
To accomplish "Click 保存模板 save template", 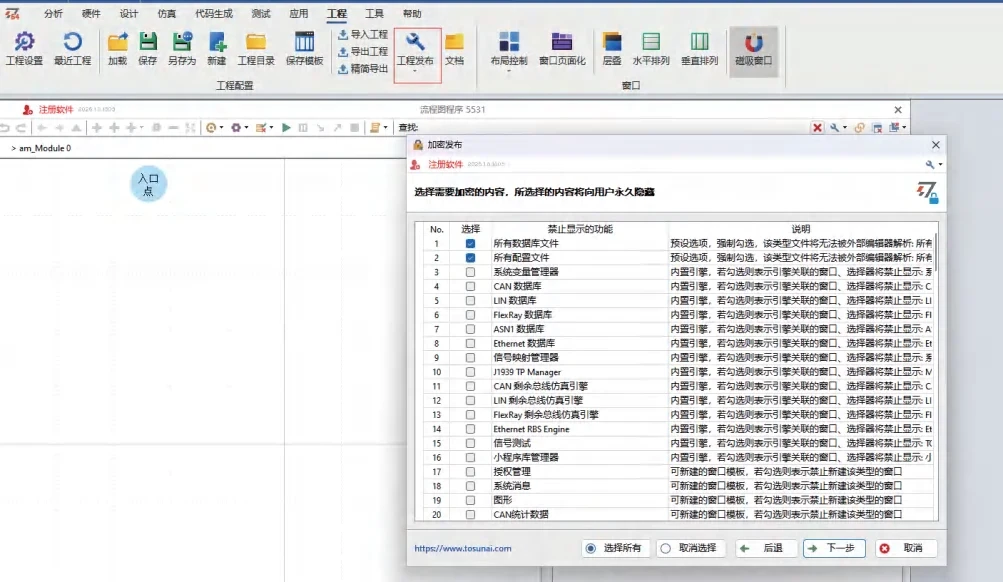I will tap(304, 49).
